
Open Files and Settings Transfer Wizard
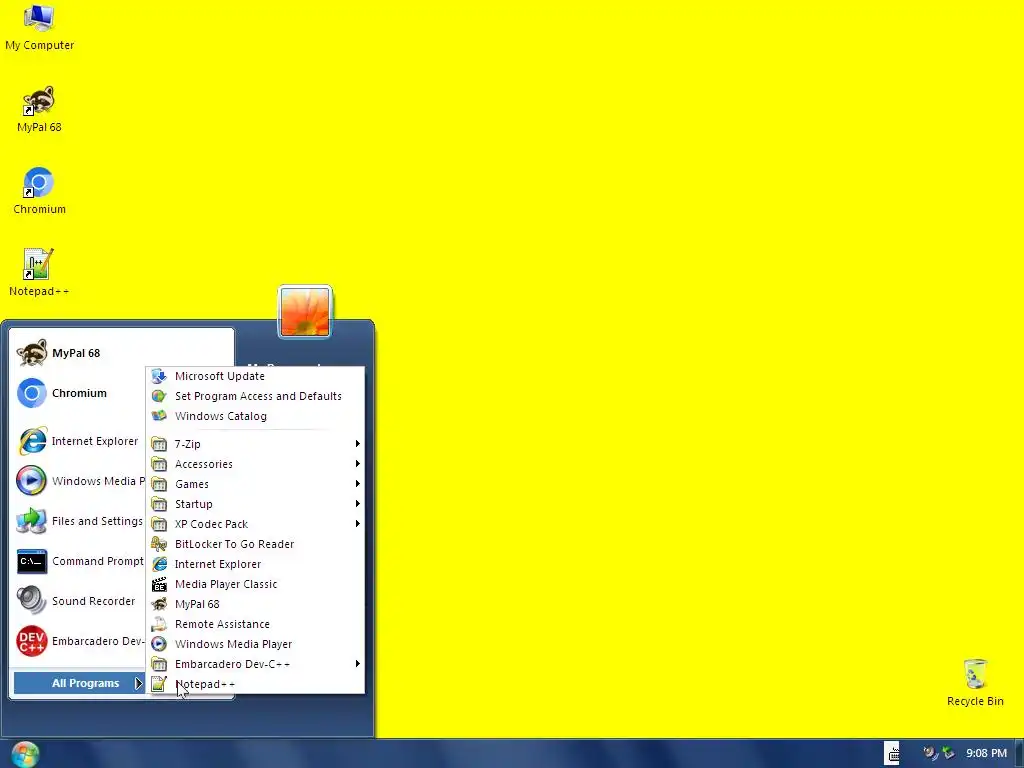(80, 521)
